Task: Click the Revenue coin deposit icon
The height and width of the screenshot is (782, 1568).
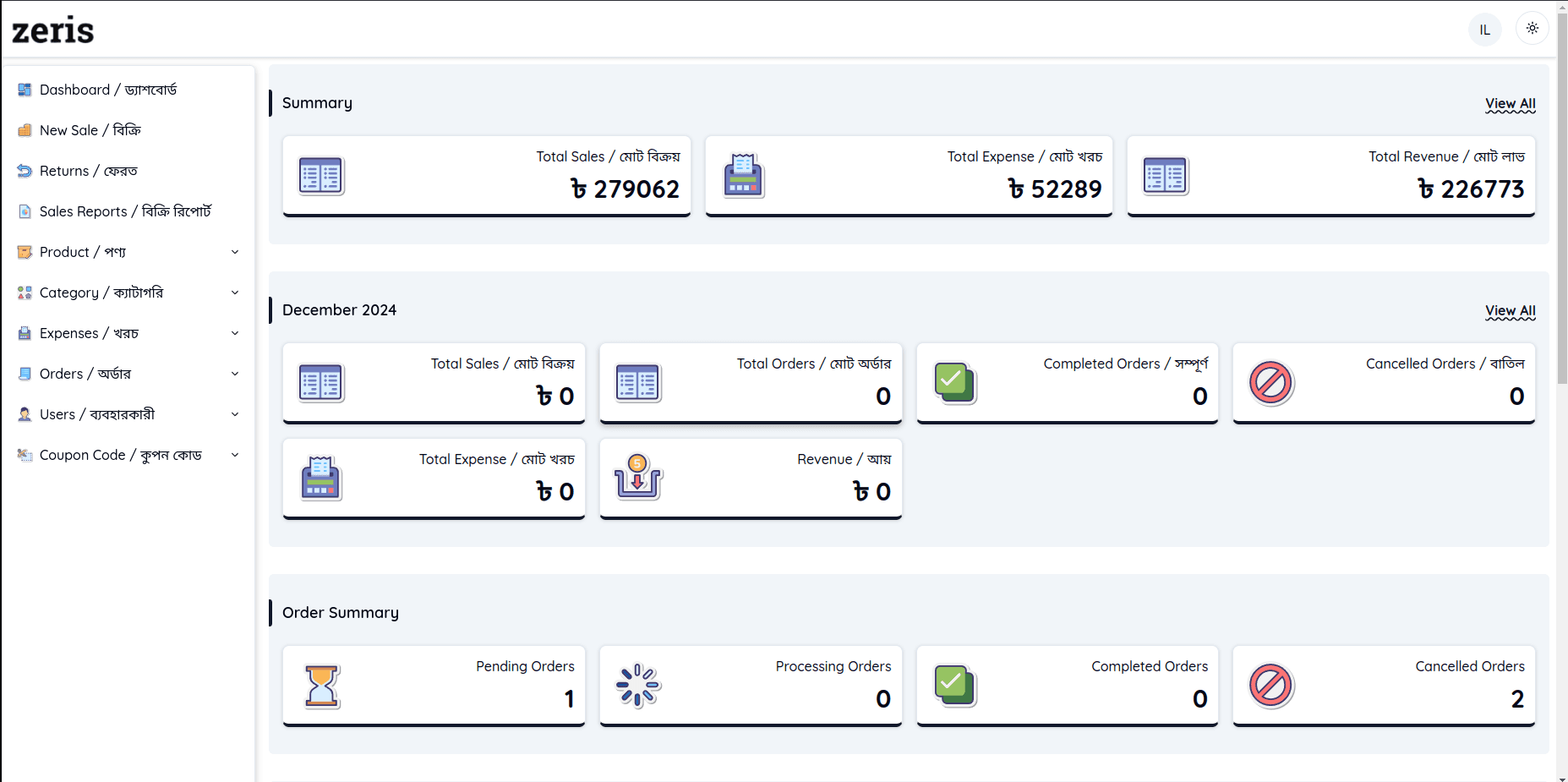Action: pyautogui.click(x=638, y=477)
